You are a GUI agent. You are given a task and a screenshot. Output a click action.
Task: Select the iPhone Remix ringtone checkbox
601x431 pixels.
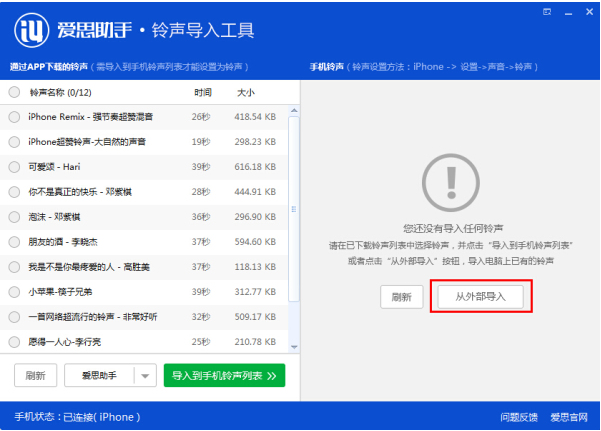pos(14,117)
